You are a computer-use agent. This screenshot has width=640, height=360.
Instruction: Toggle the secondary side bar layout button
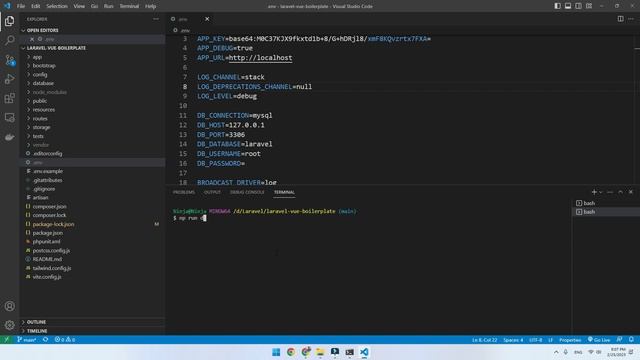pos(578,6)
